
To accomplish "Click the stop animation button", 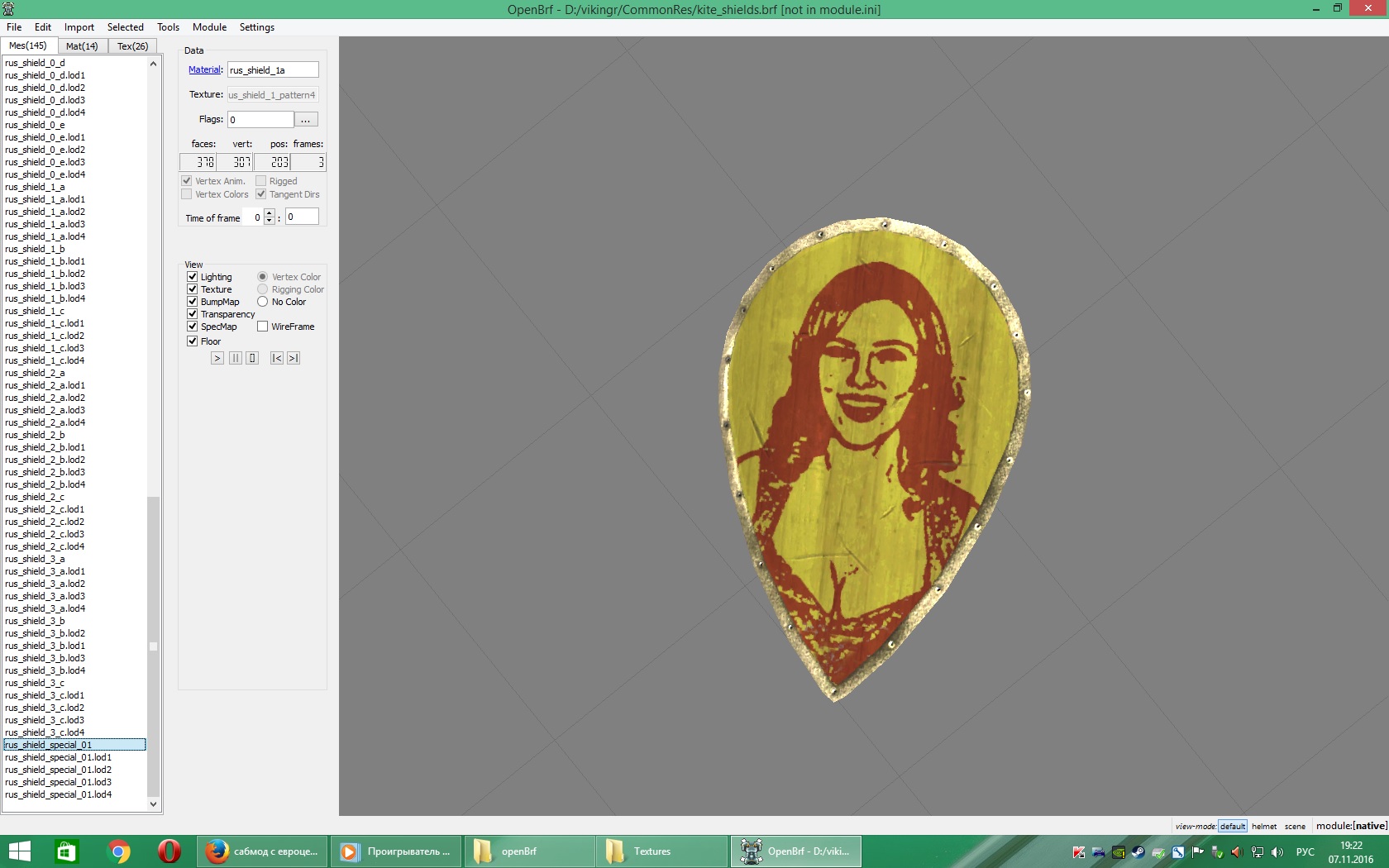I will click(252, 358).
